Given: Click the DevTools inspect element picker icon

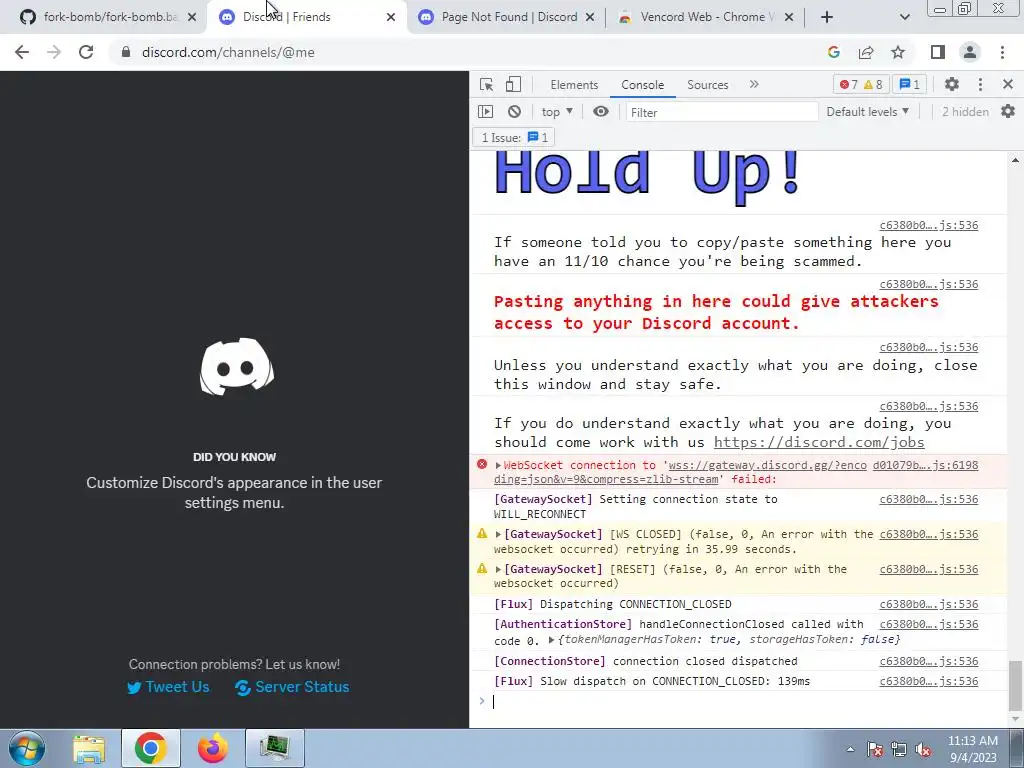Looking at the screenshot, I should (x=486, y=84).
